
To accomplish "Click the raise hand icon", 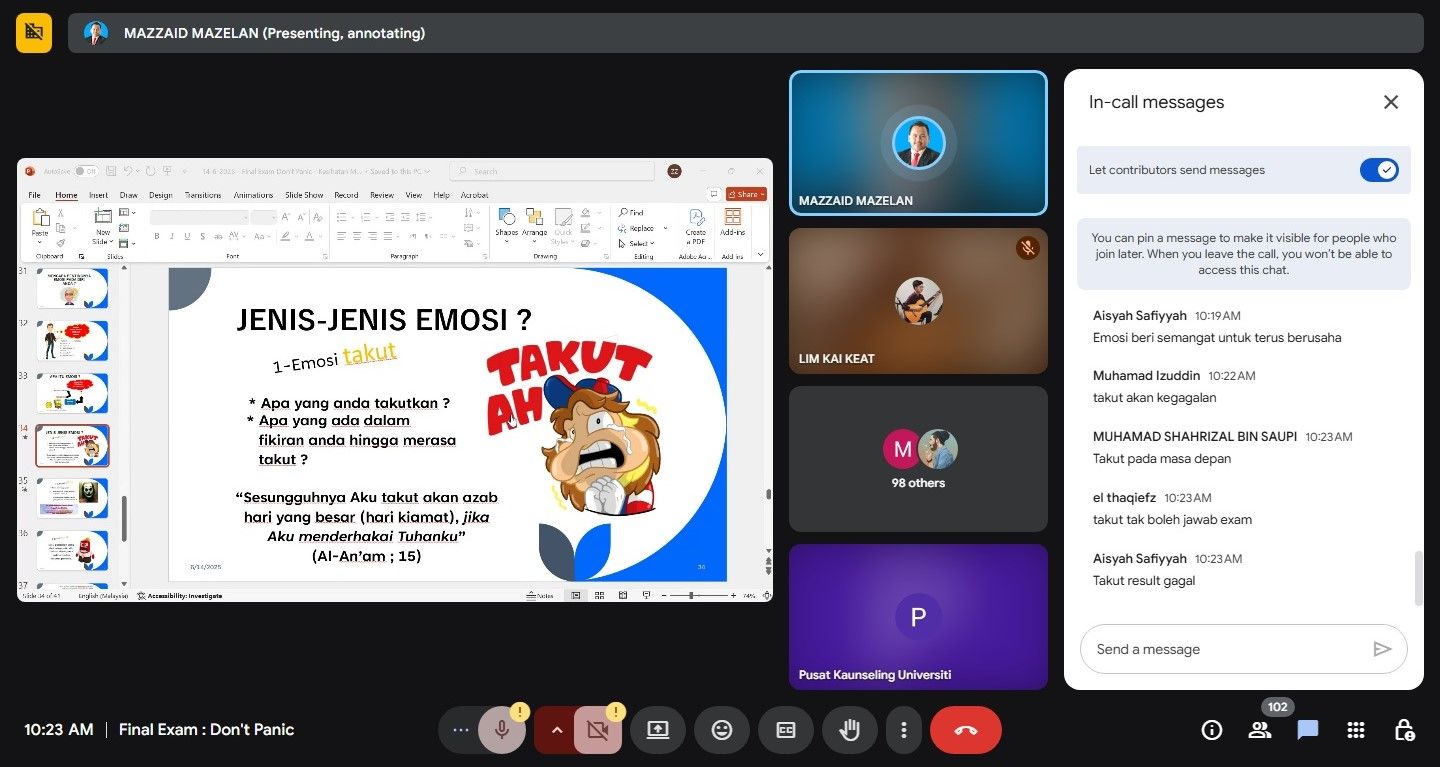I will 849,730.
